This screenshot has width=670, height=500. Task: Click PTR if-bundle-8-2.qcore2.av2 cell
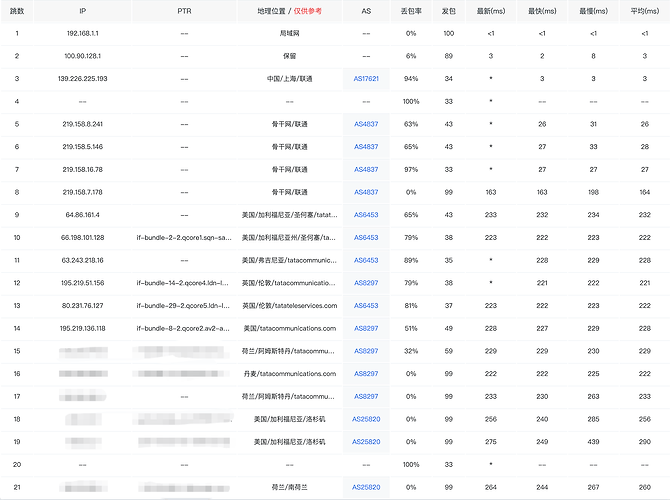pos(183,328)
